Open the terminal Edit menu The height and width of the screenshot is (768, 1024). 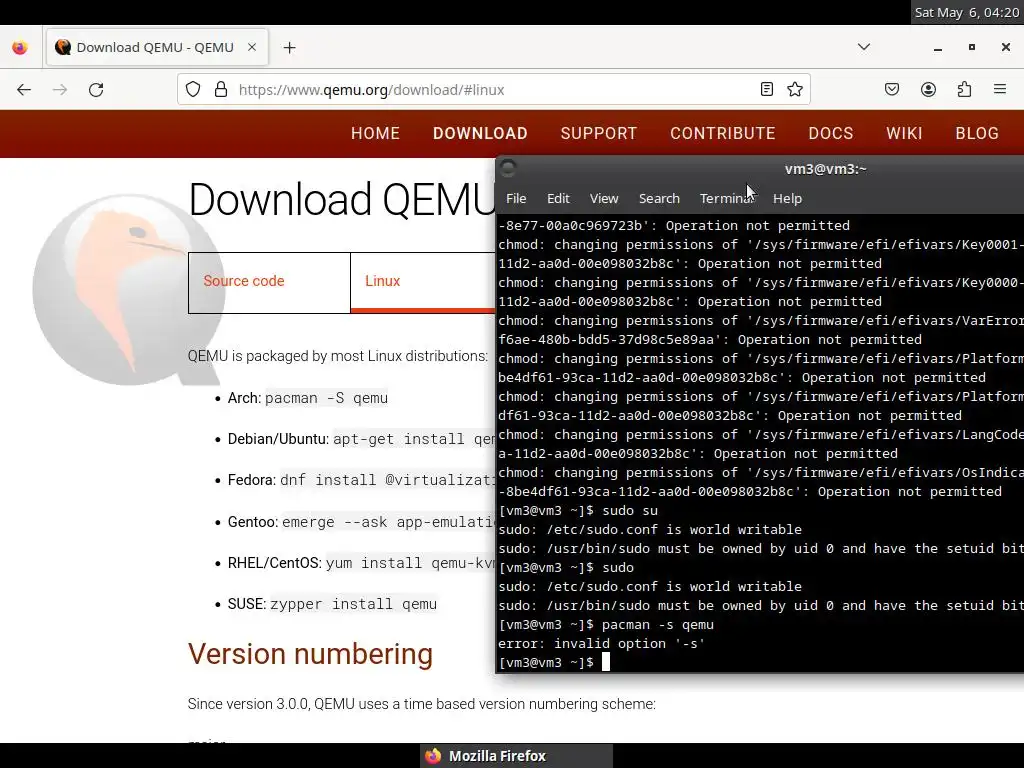558,199
